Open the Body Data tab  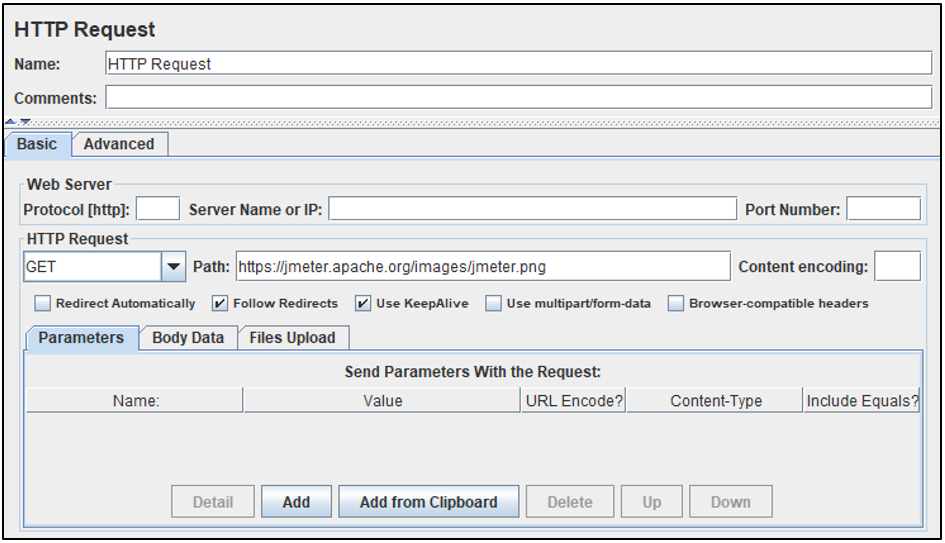[188, 338]
